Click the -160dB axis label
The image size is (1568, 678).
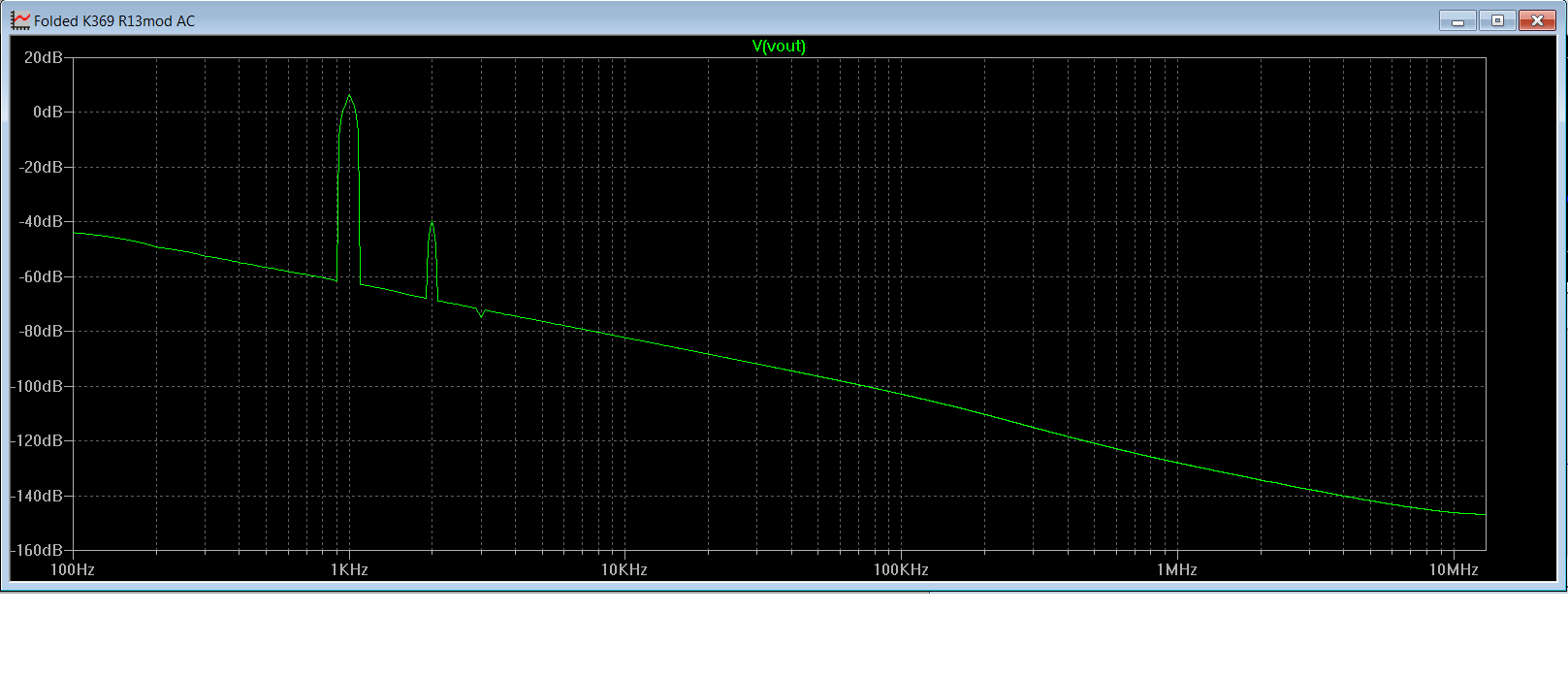[37, 550]
